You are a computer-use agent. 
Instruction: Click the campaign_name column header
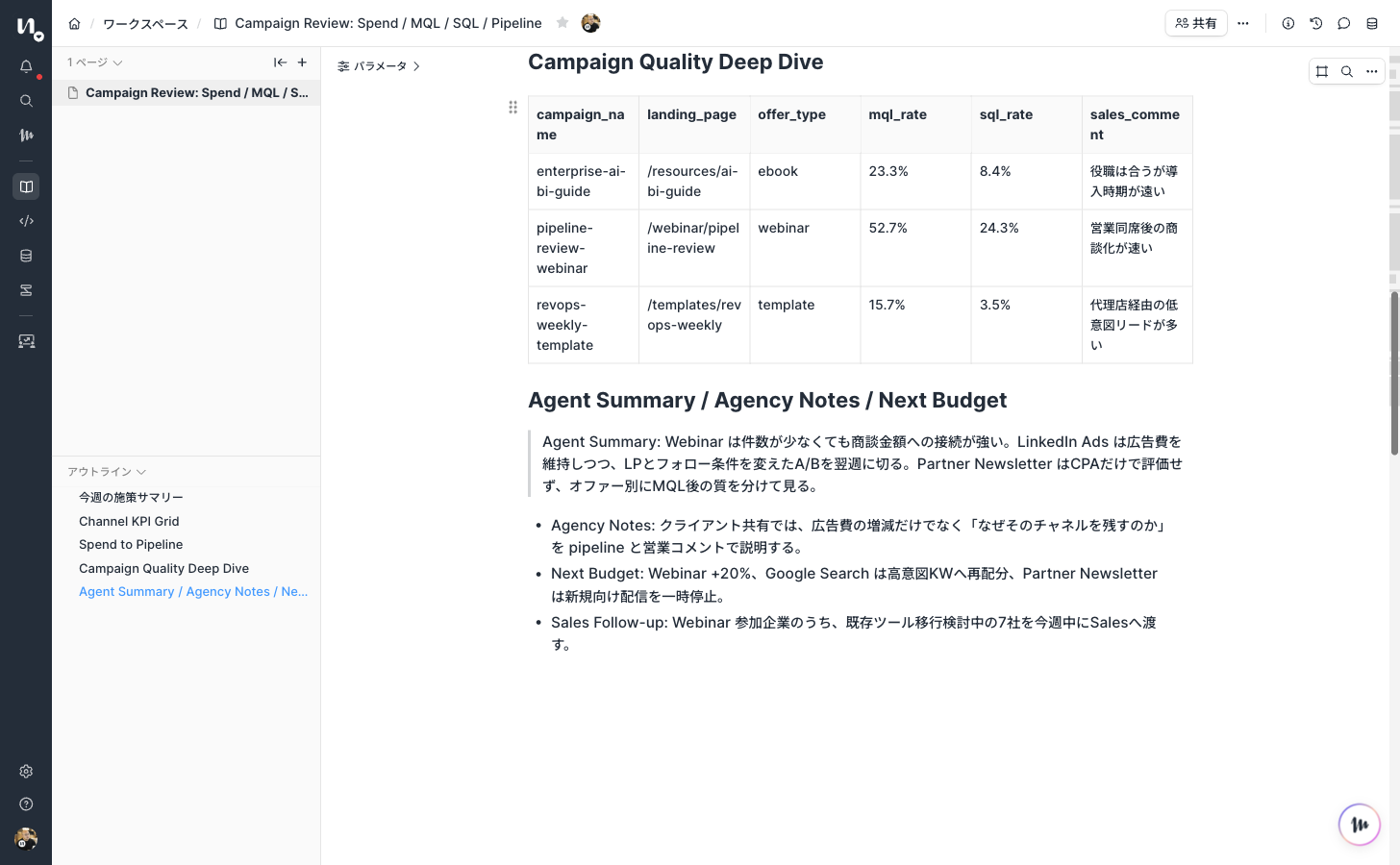pos(584,125)
